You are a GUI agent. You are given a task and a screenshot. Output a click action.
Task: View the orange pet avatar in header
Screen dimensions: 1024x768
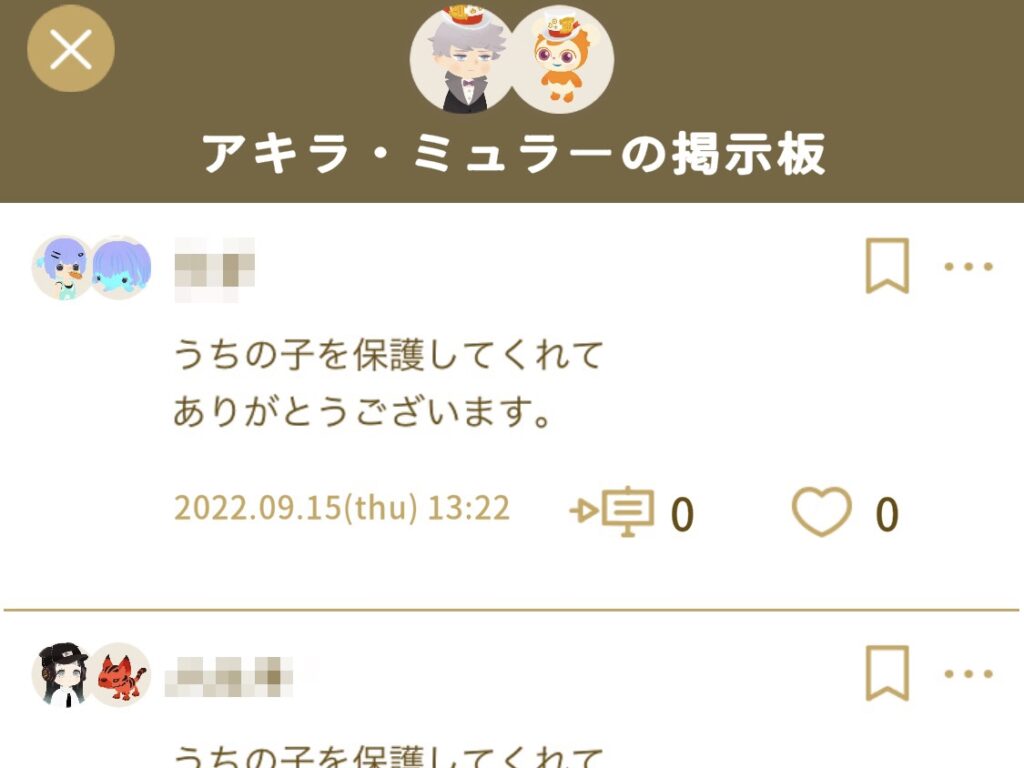pos(562,60)
